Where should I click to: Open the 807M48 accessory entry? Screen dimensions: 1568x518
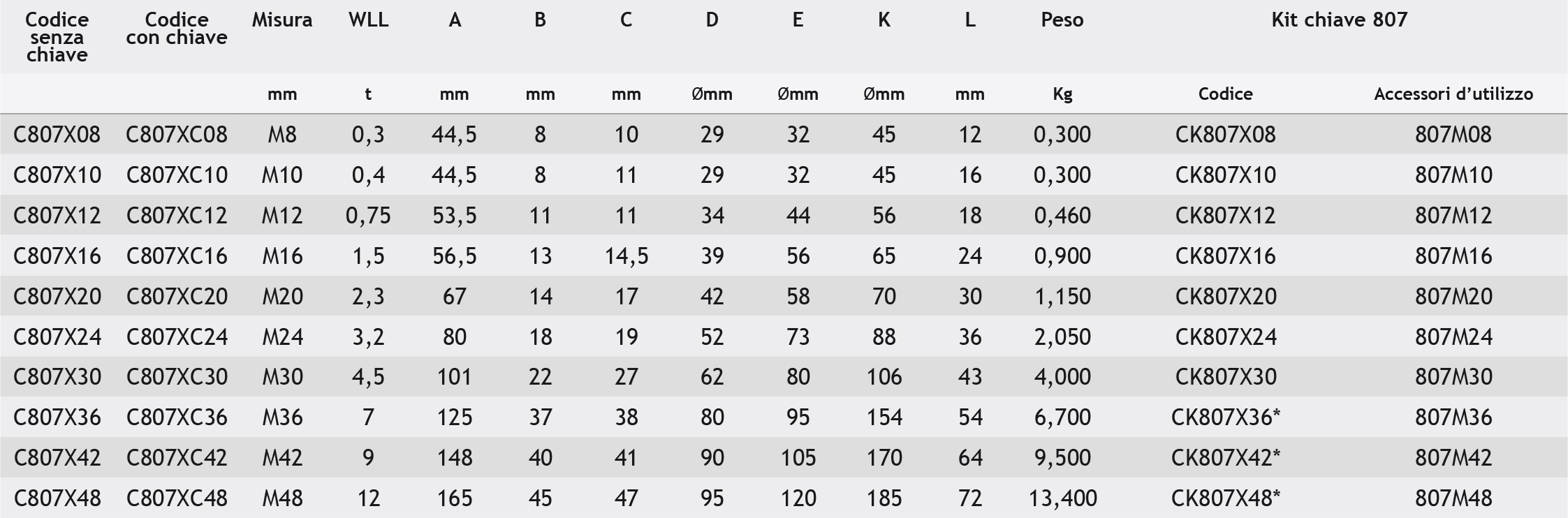click(1453, 498)
